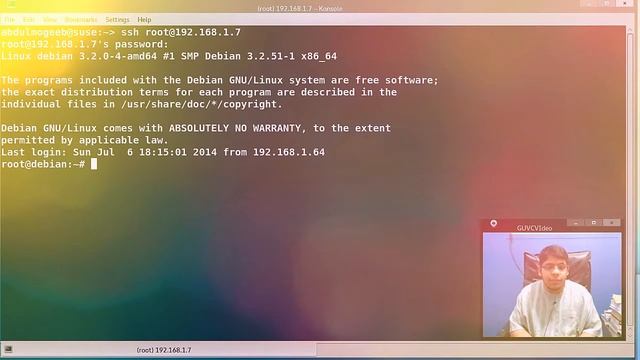The width and height of the screenshot is (640, 360).
Task: Click the "root@192.168.1.7's password:" line
Action: [84, 44]
